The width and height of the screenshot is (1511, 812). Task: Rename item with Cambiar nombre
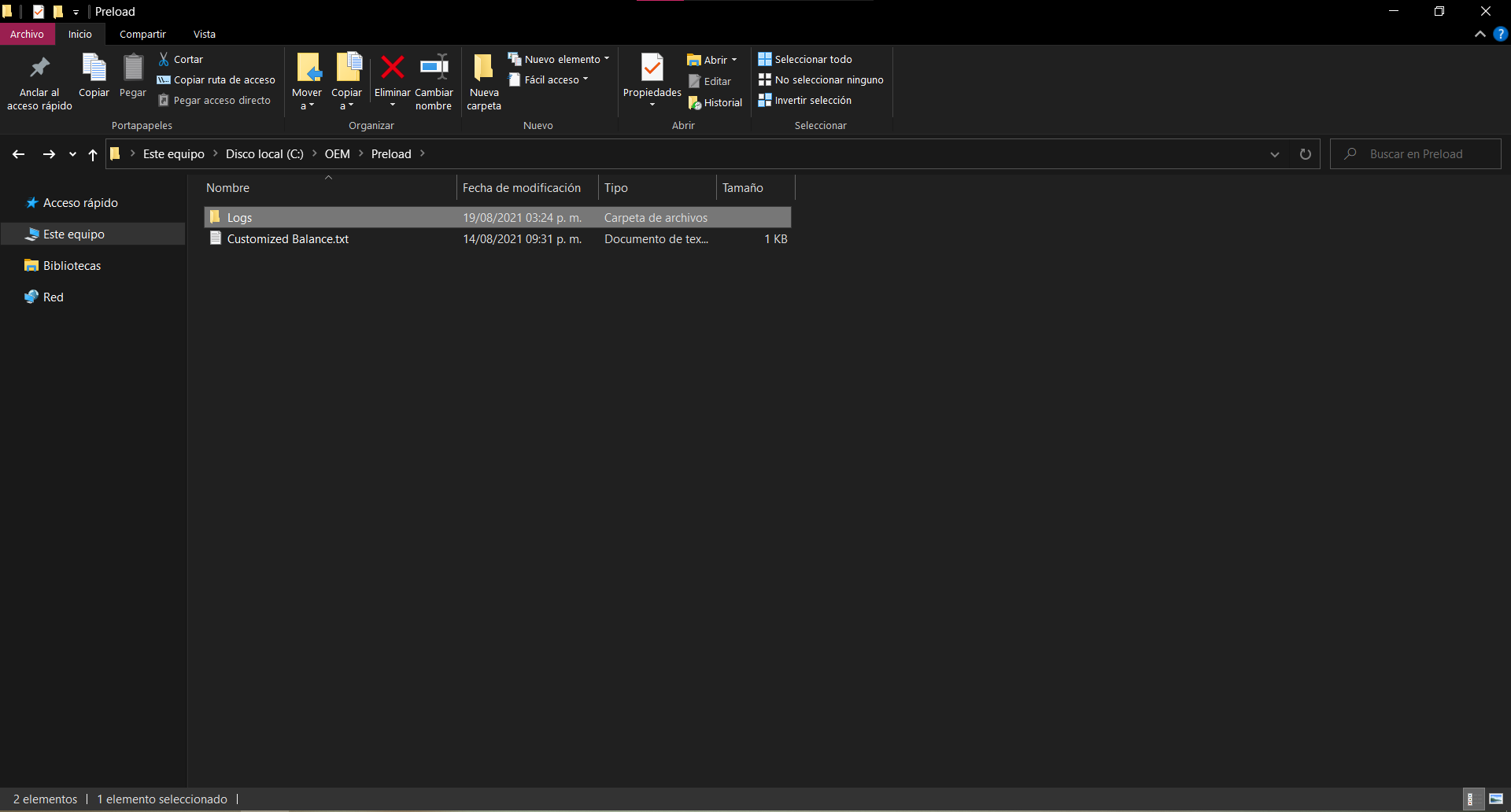pos(434,83)
